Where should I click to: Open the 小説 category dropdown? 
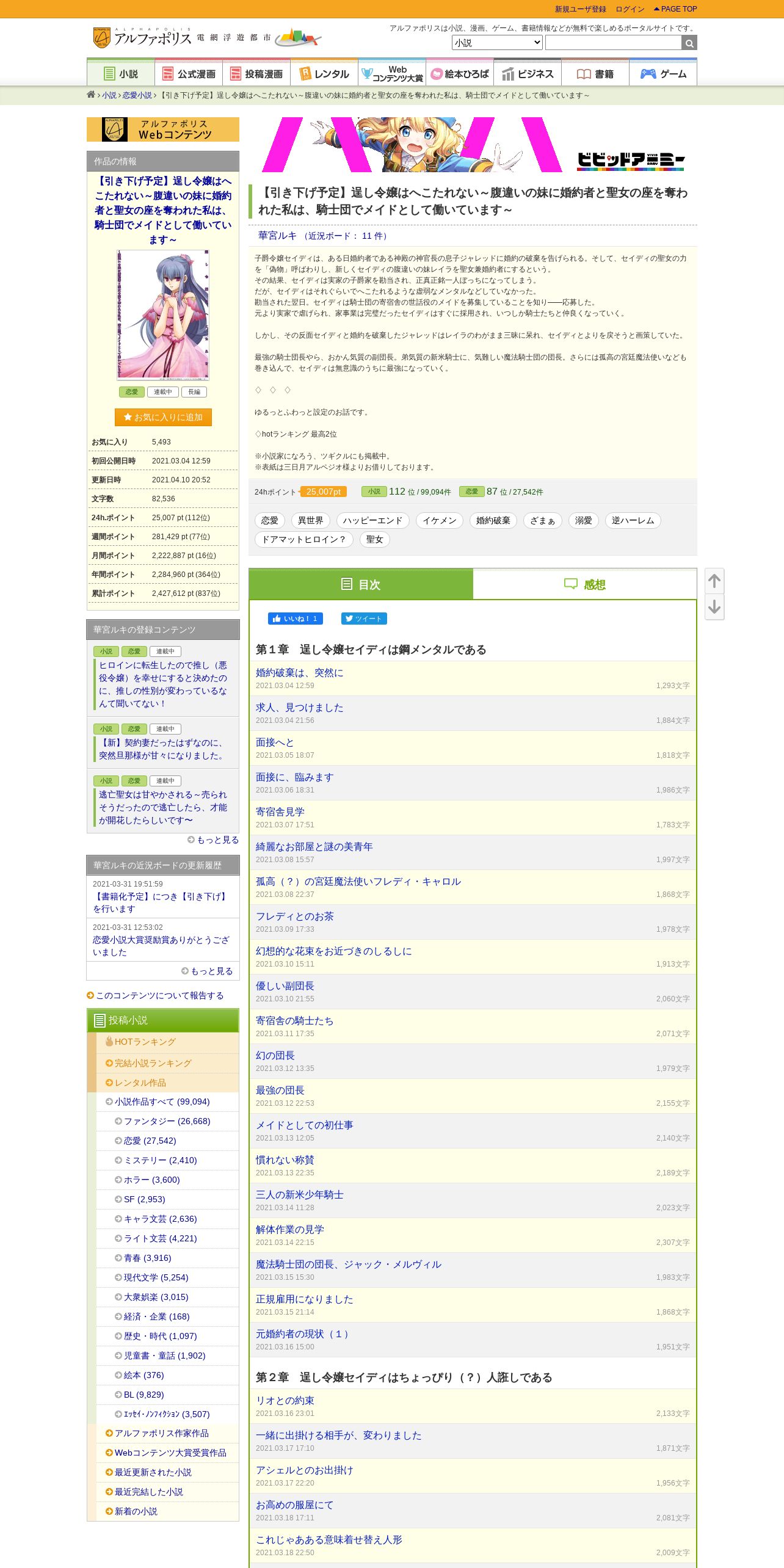497,43
